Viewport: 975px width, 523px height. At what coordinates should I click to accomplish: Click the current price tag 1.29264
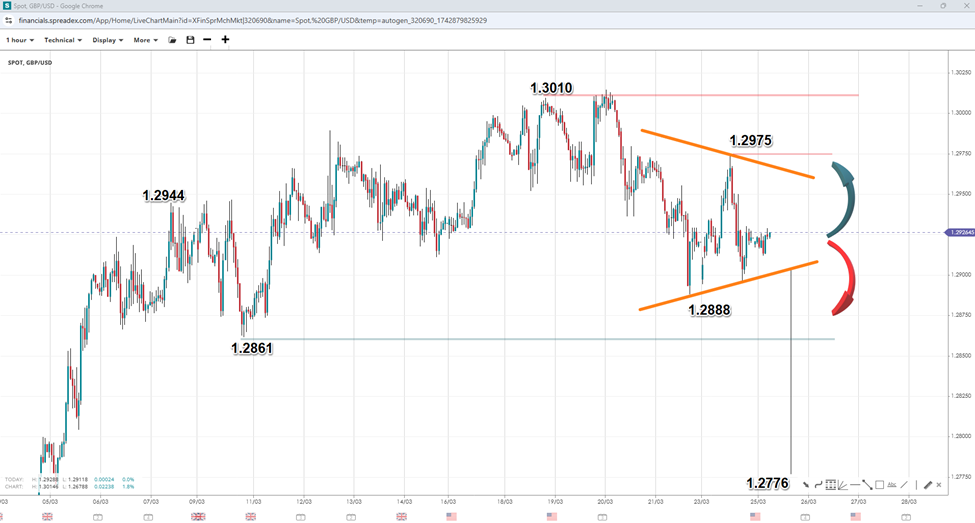pyautogui.click(x=961, y=233)
